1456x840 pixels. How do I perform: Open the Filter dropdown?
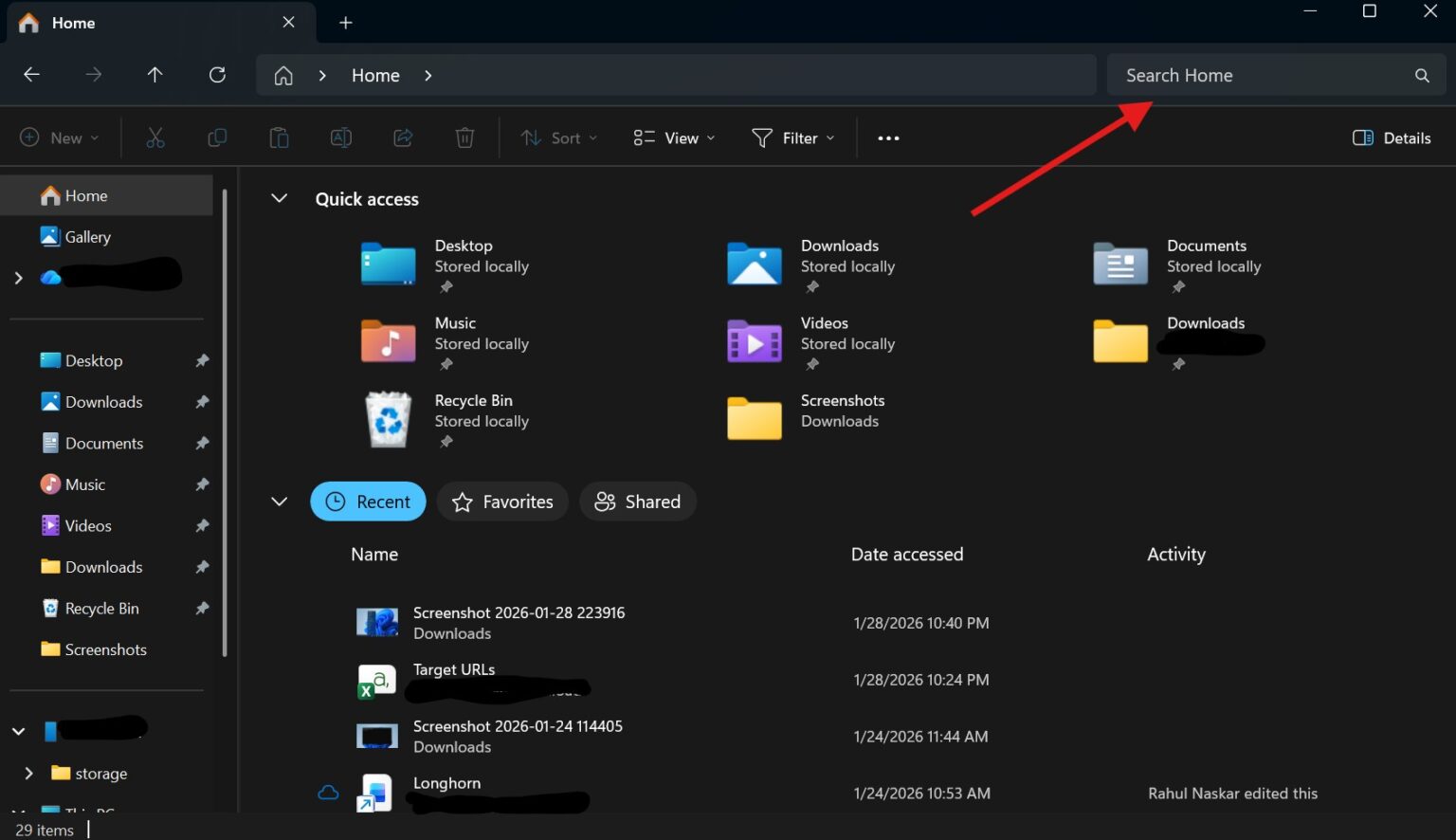(793, 138)
